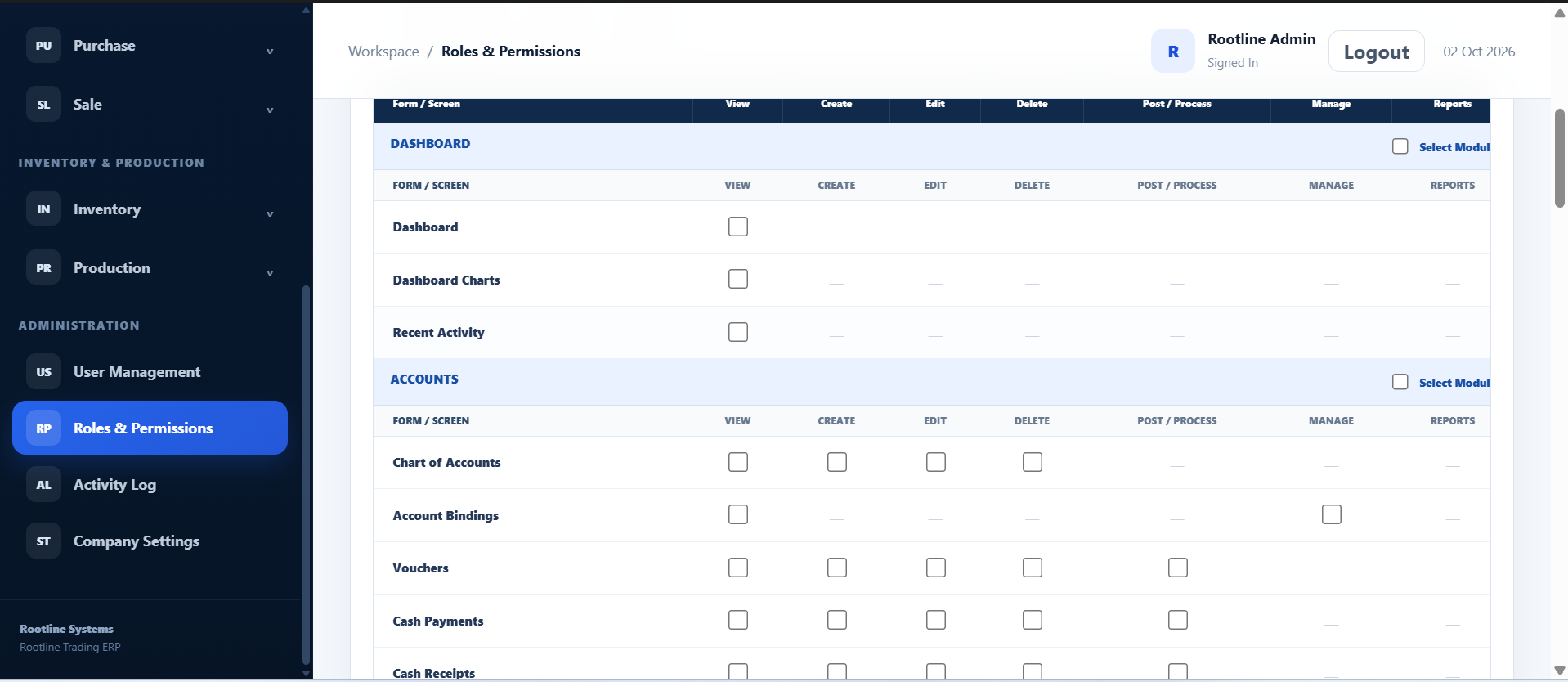Enable View permission for Dashboard row
The image size is (1568, 682).
click(738, 227)
